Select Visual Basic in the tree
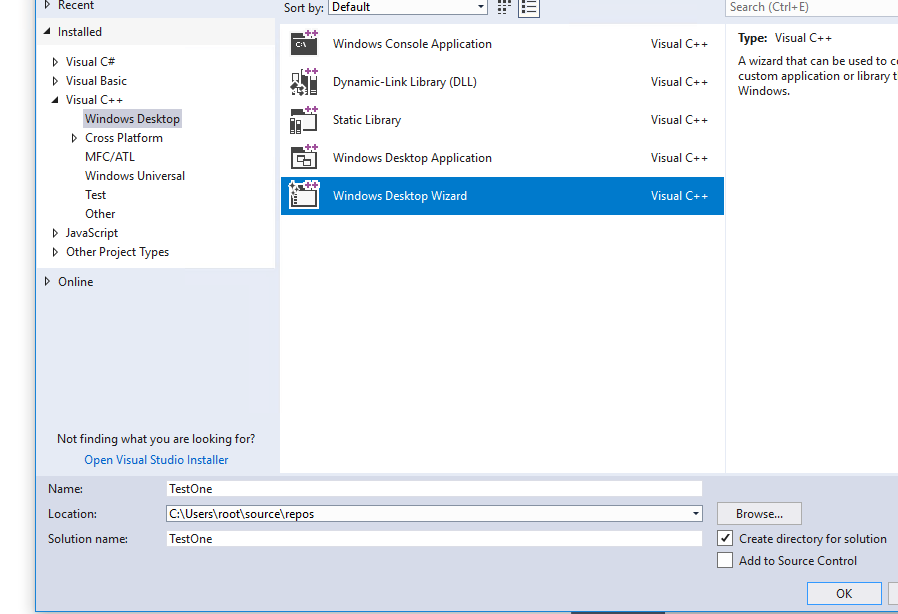 tap(96, 81)
